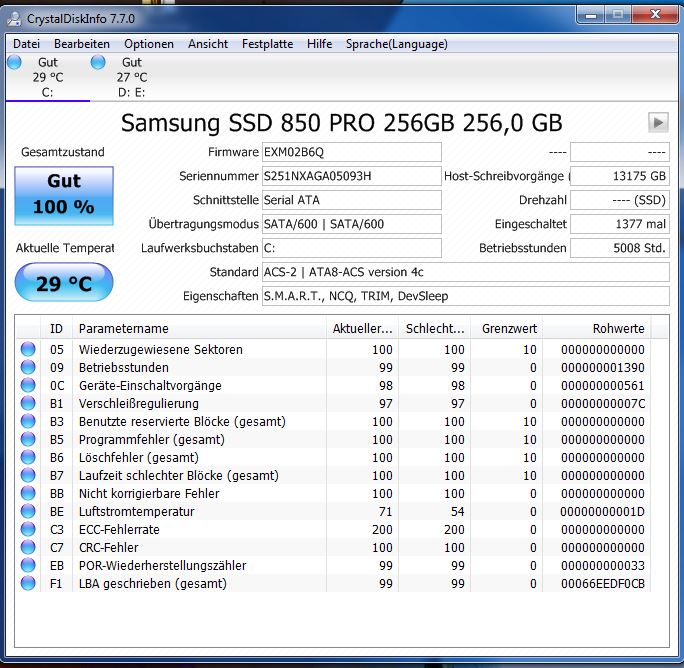Click the status circle for Programmfehler (gesamt)
This screenshot has width=684, height=668.
pos(28,439)
